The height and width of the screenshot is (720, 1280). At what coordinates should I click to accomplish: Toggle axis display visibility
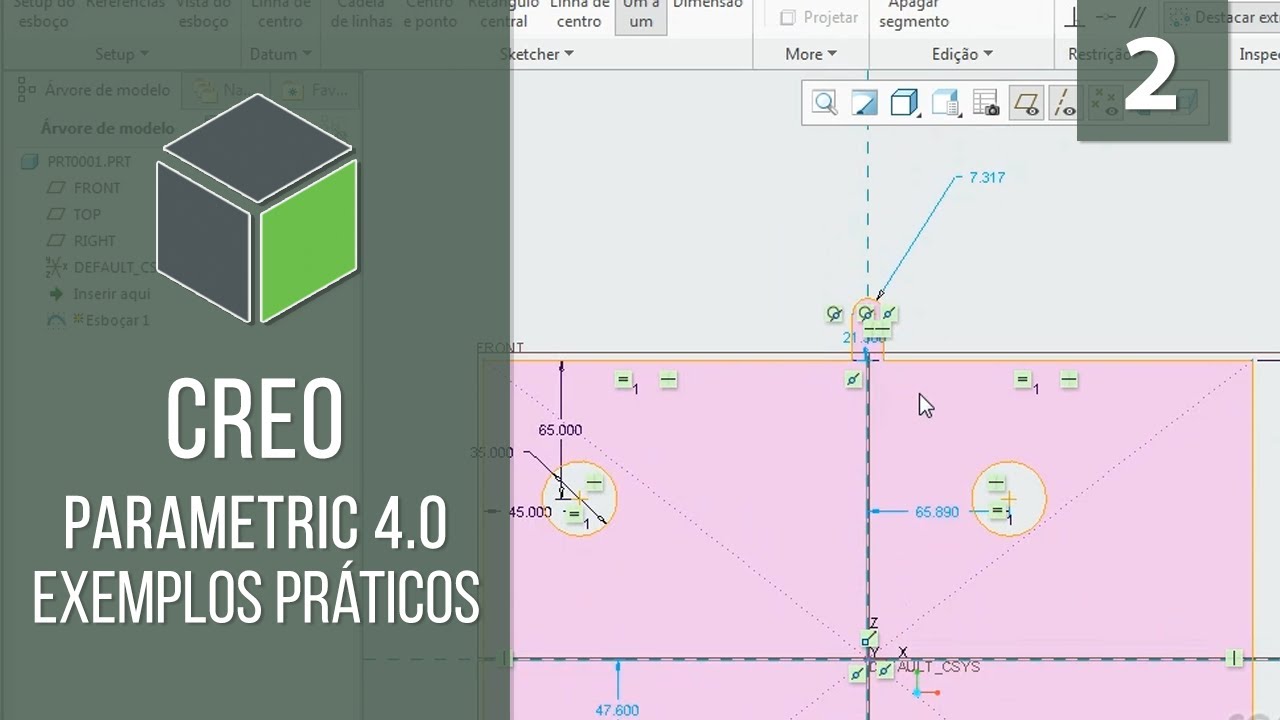click(x=1066, y=103)
